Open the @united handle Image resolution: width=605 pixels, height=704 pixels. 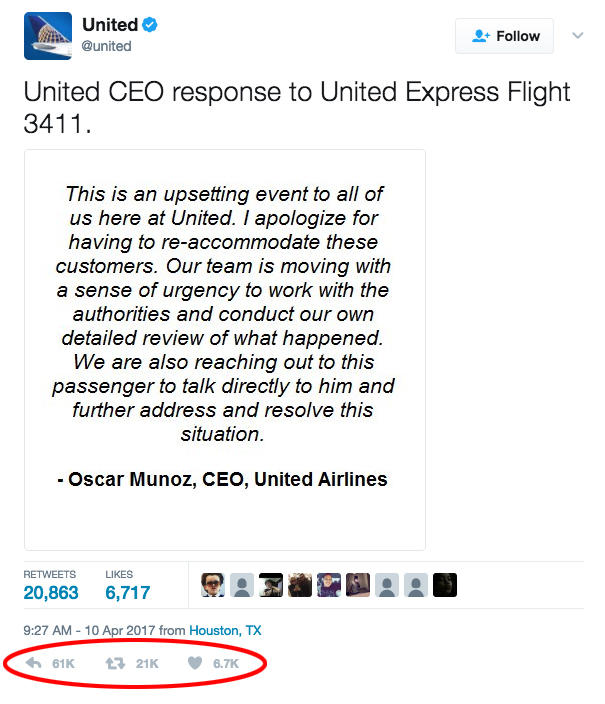click(x=106, y=46)
